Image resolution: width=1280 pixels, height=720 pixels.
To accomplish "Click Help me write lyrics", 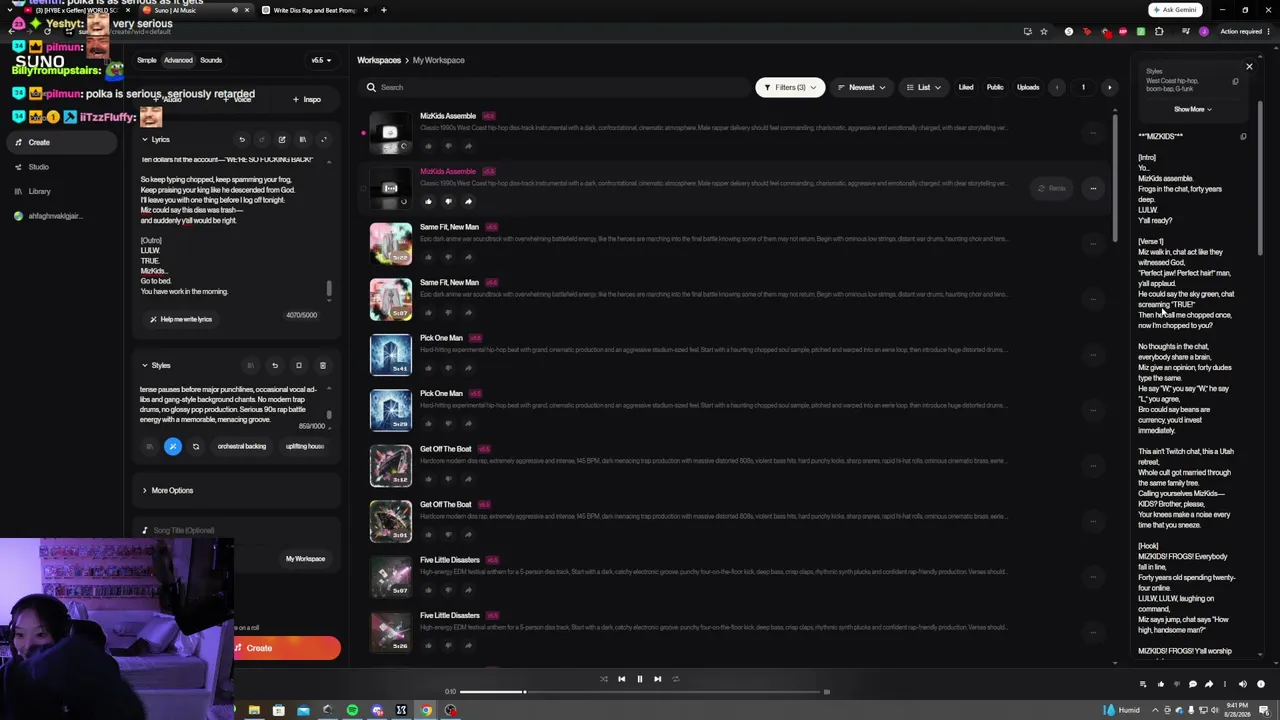I will (181, 319).
